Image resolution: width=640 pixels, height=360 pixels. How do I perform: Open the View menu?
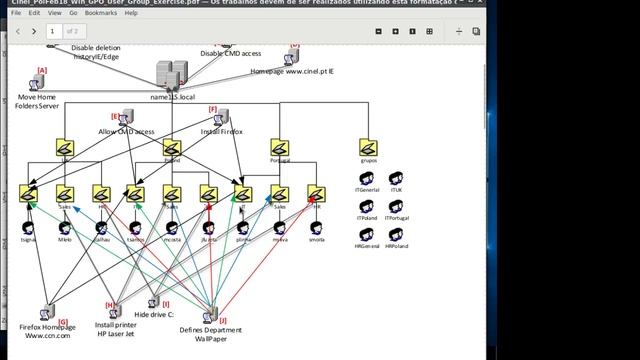(x=55, y=13)
